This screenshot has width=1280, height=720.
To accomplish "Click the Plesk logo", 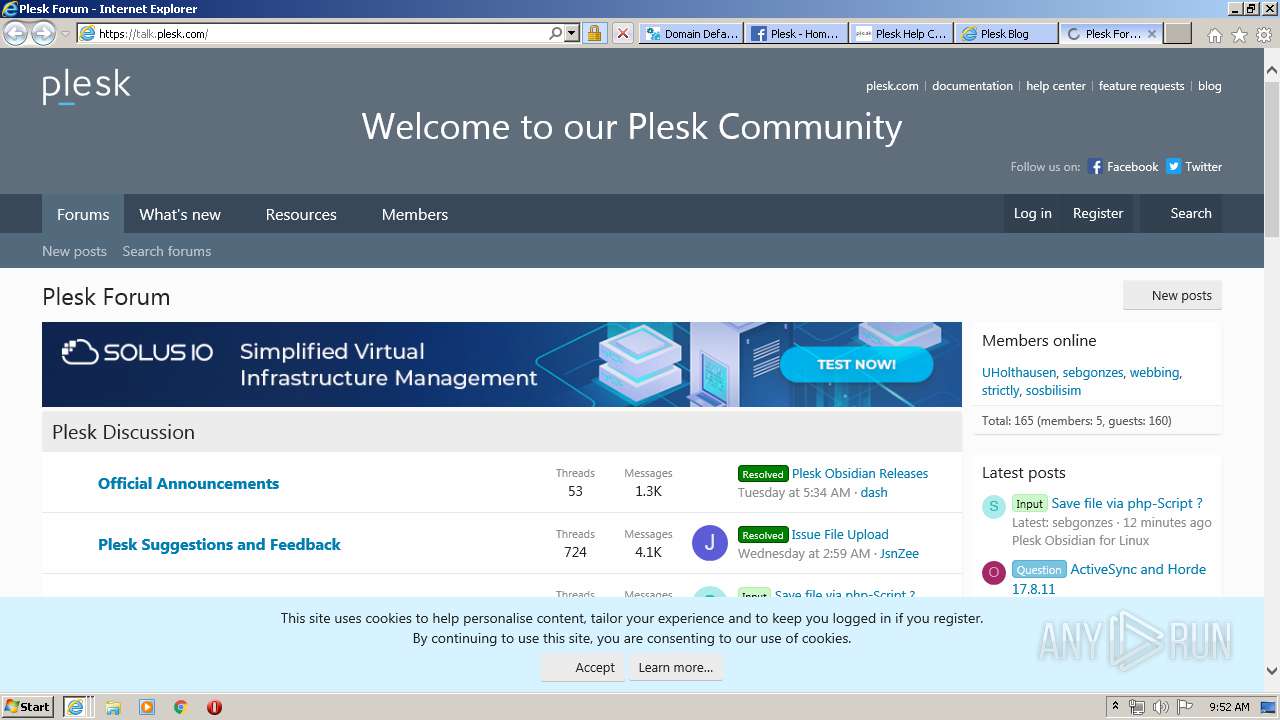I will point(86,87).
